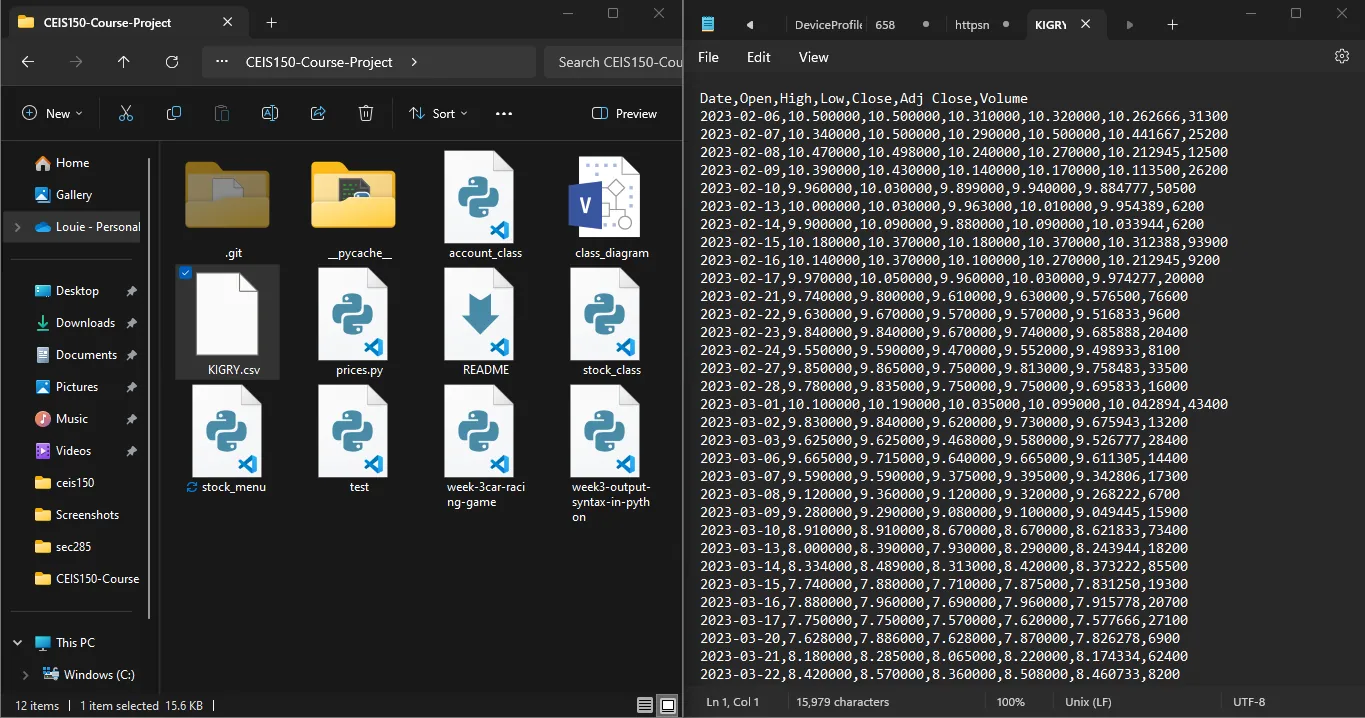Viewport: 1365px width, 718px height.
Task: Unpin Downloads from Quick access
Action: 132,323
